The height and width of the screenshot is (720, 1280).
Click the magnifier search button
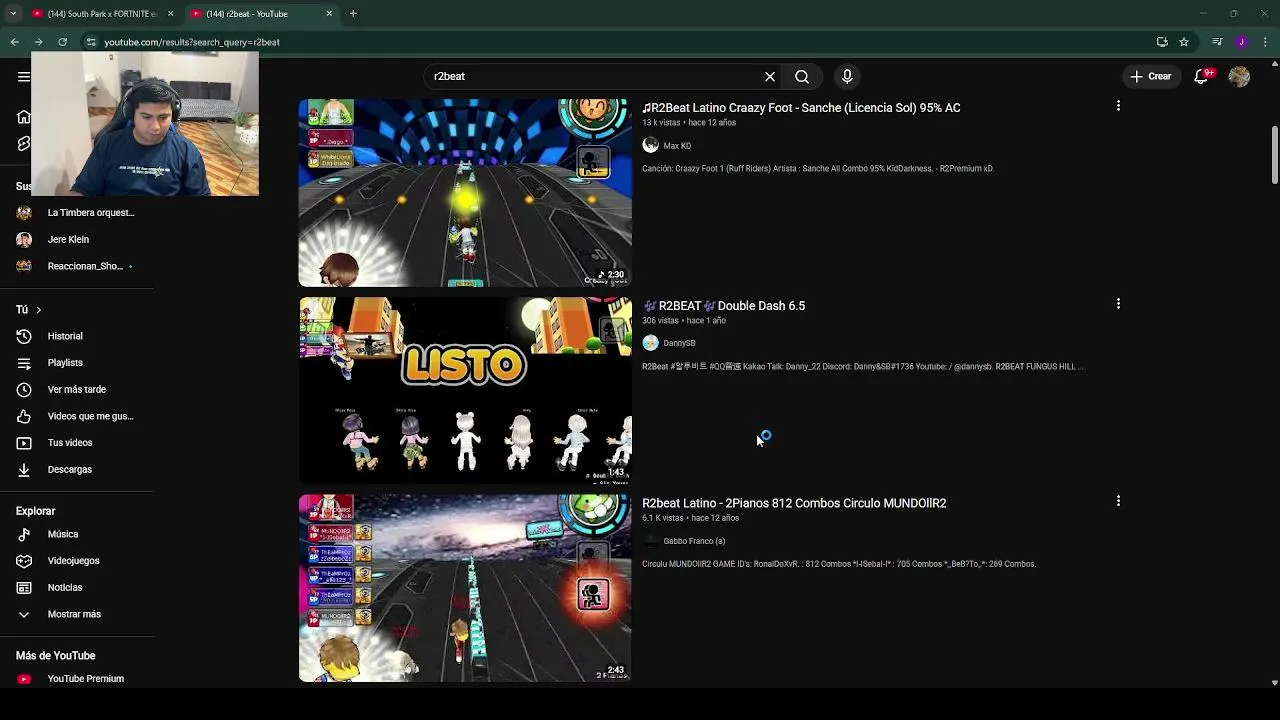[802, 76]
